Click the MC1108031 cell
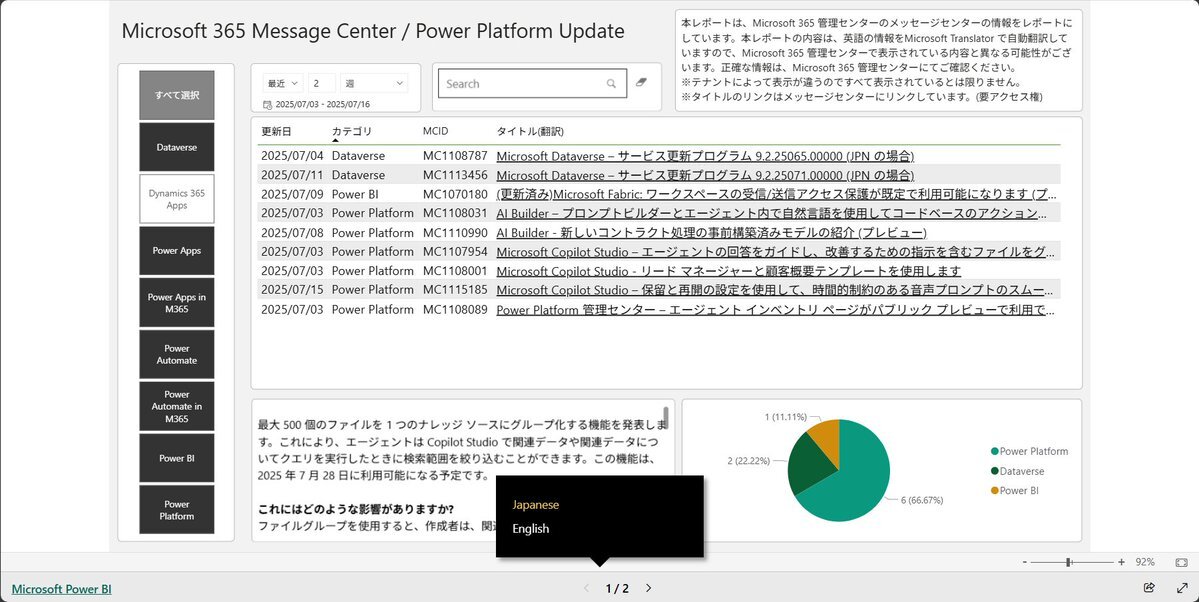The height and width of the screenshot is (602, 1199). pyautogui.click(x=455, y=213)
